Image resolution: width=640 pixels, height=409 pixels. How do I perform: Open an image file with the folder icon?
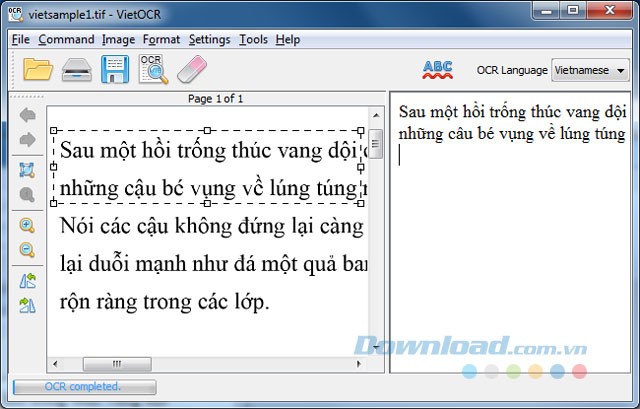coord(38,69)
